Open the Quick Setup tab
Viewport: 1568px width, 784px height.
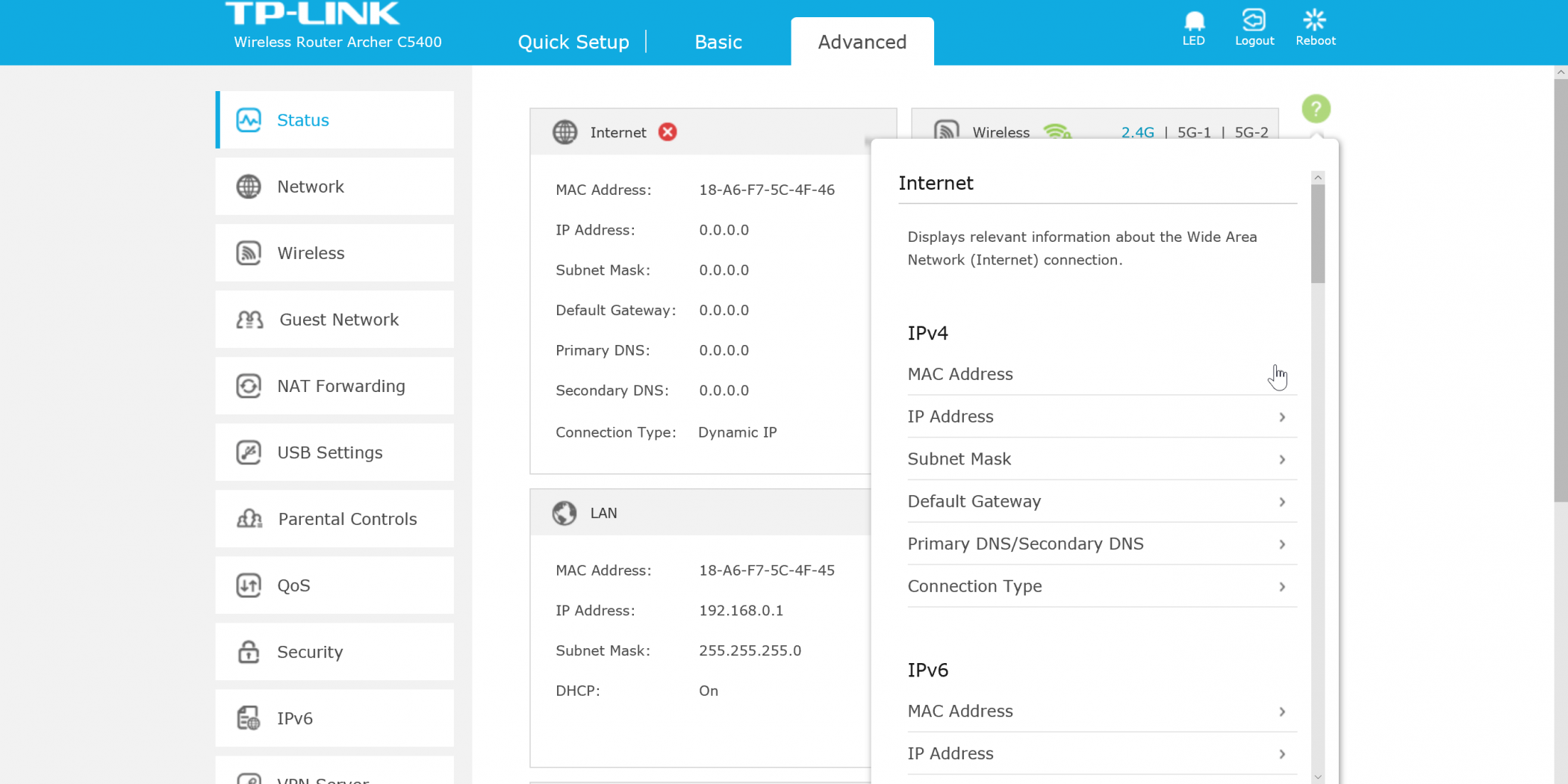[x=573, y=42]
